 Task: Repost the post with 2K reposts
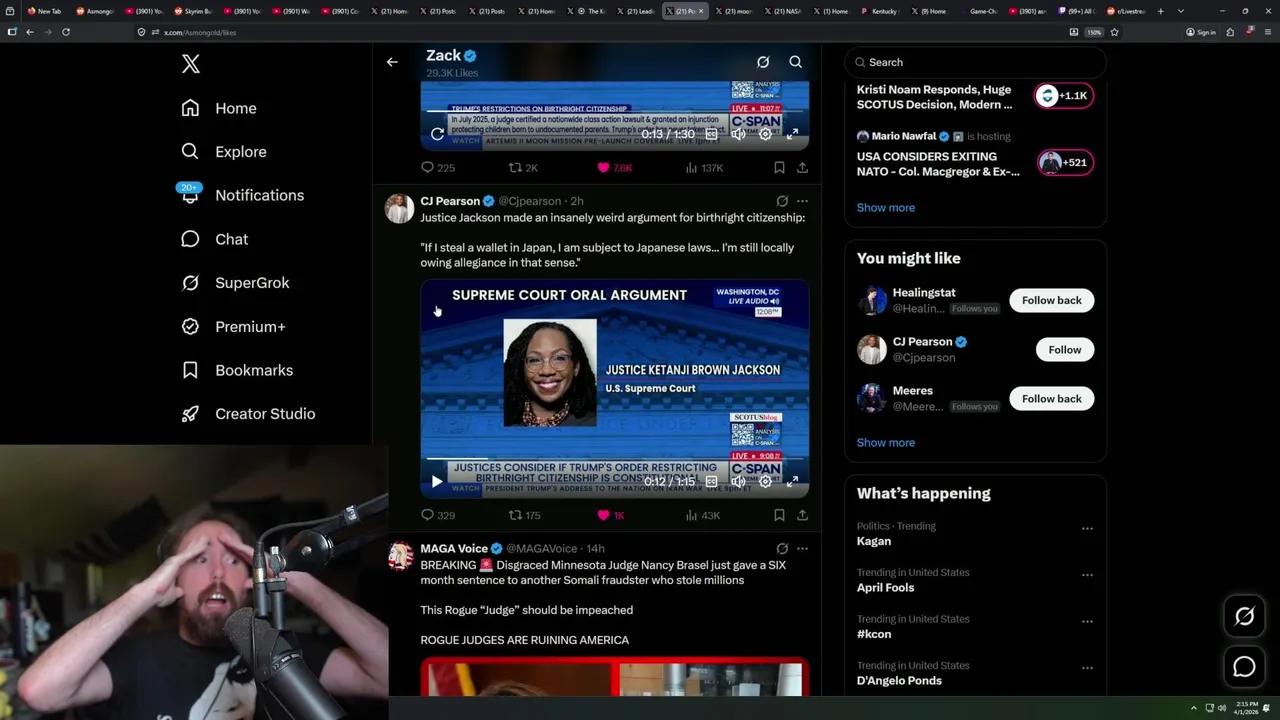(523, 168)
